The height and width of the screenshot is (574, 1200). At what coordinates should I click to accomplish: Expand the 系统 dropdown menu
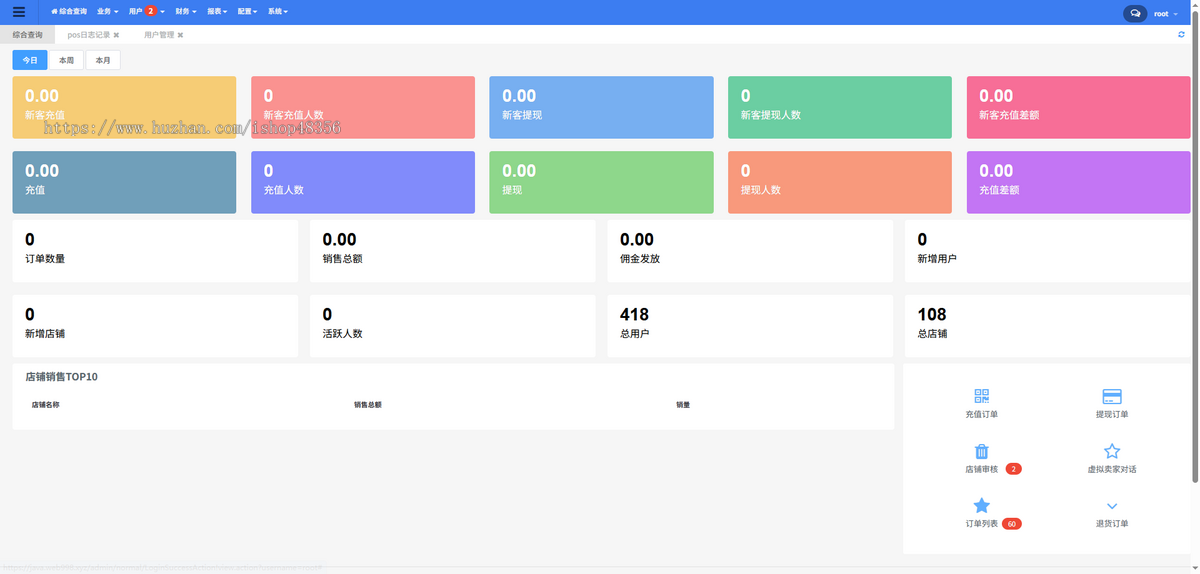tap(278, 12)
